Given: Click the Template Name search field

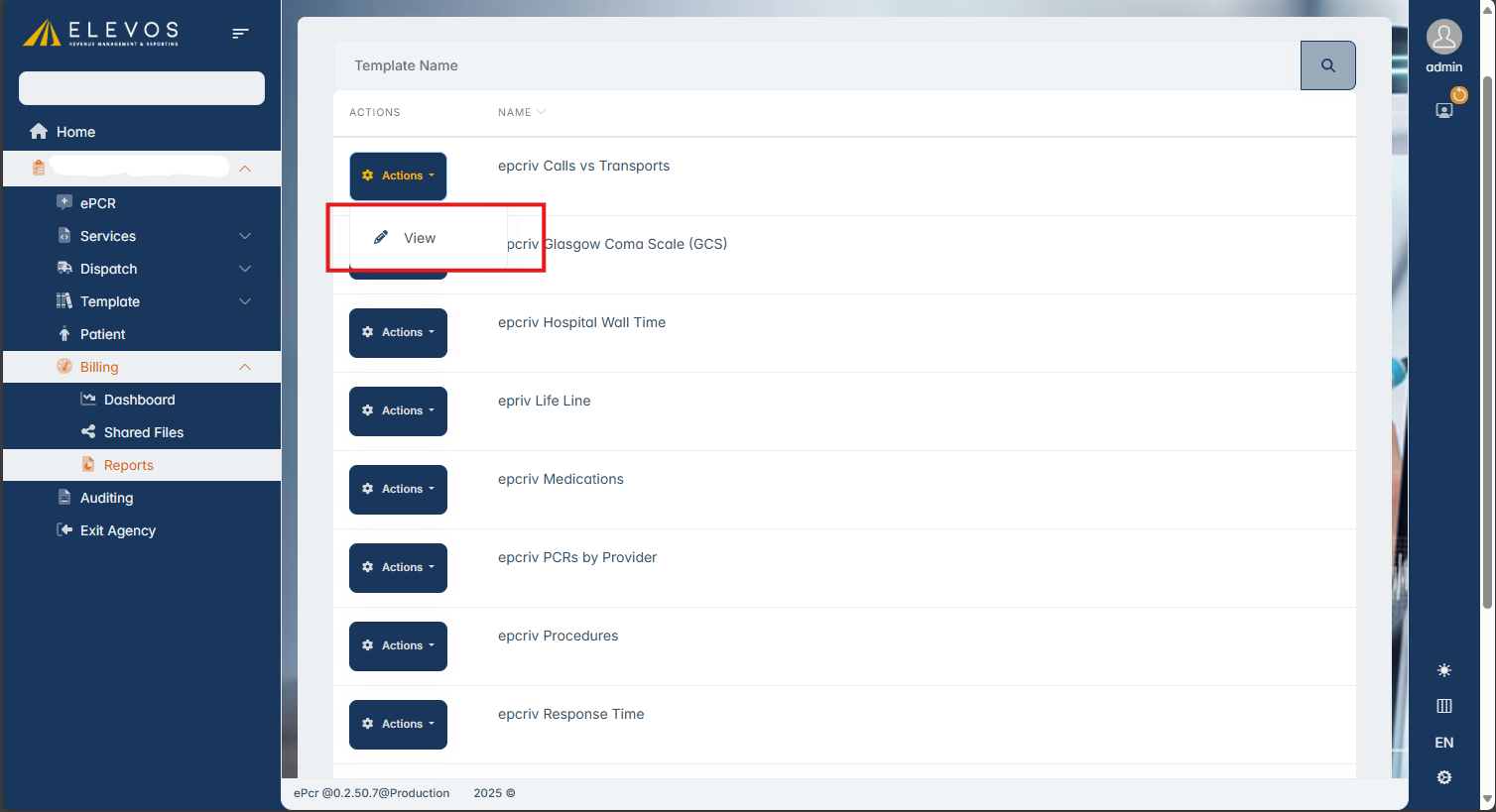Looking at the screenshot, I should point(815,65).
